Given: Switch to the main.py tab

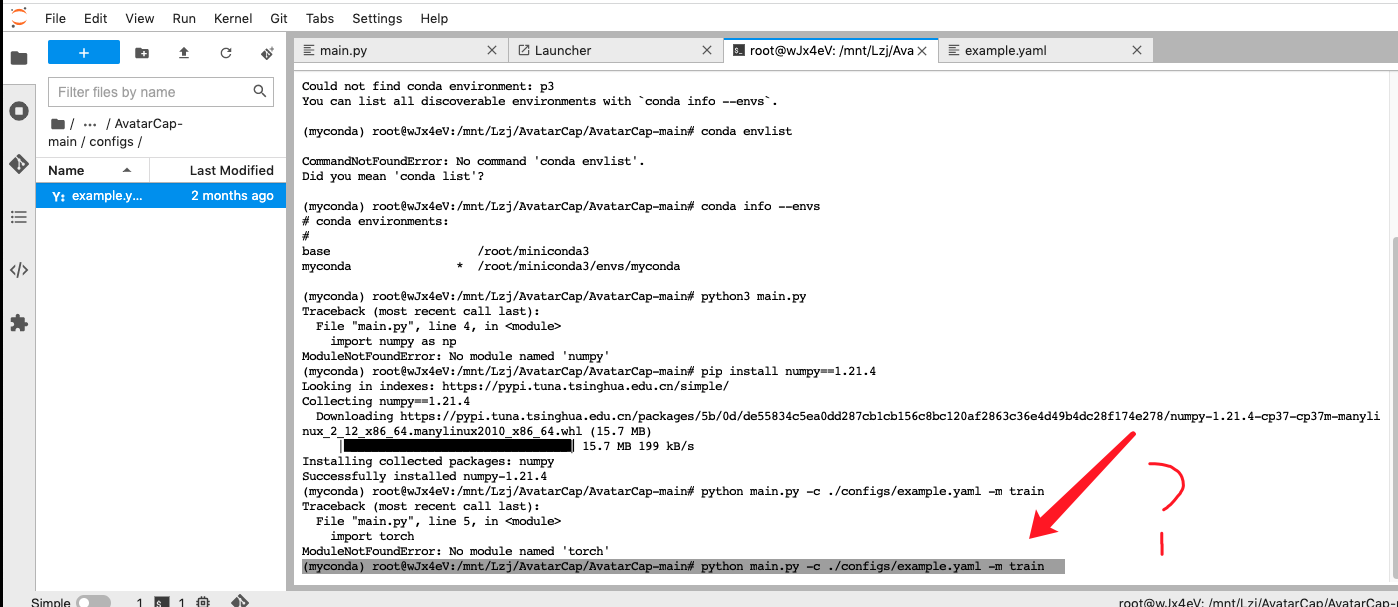Looking at the screenshot, I should point(401,50).
